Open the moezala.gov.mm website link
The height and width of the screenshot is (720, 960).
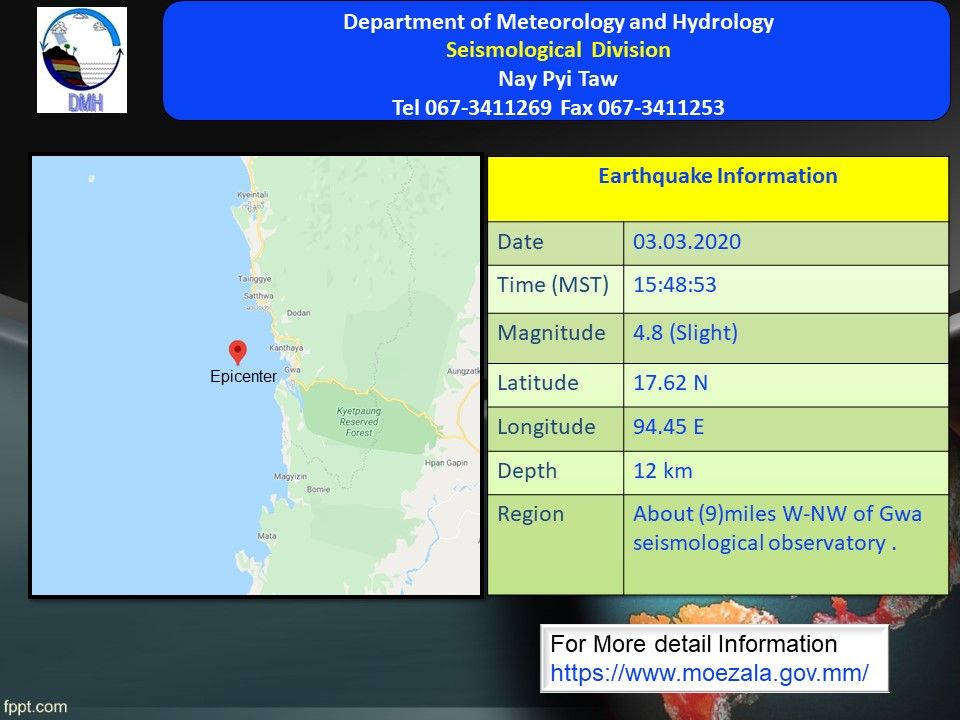(709, 673)
